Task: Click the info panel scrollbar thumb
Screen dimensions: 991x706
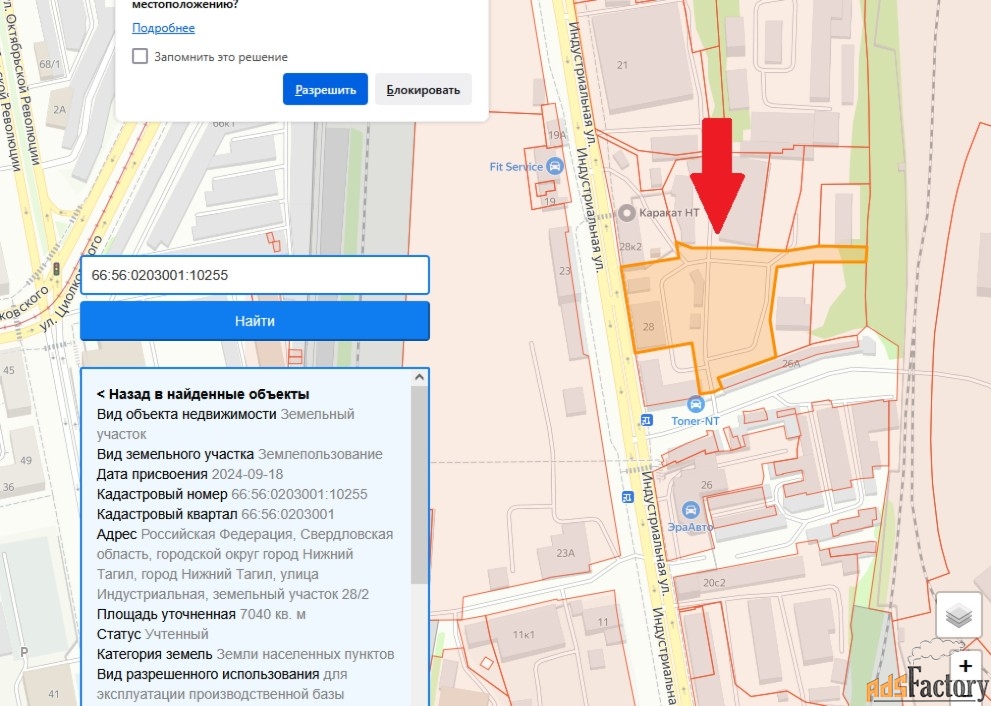Action: coord(420,485)
